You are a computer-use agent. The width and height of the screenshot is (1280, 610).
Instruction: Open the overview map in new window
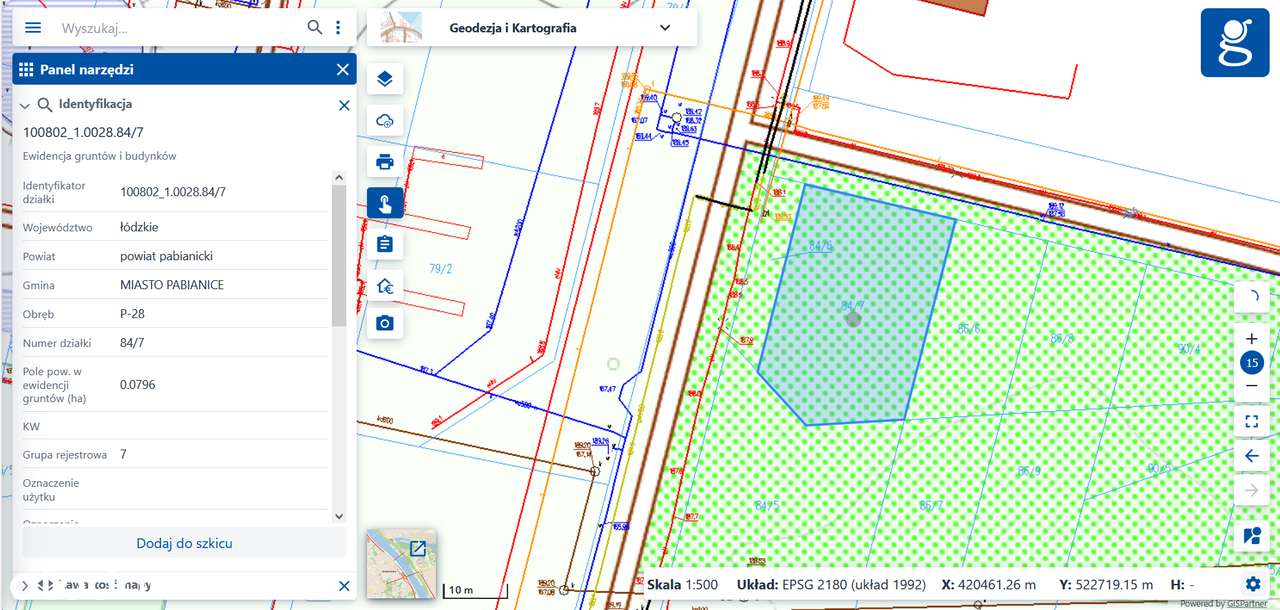click(418, 548)
